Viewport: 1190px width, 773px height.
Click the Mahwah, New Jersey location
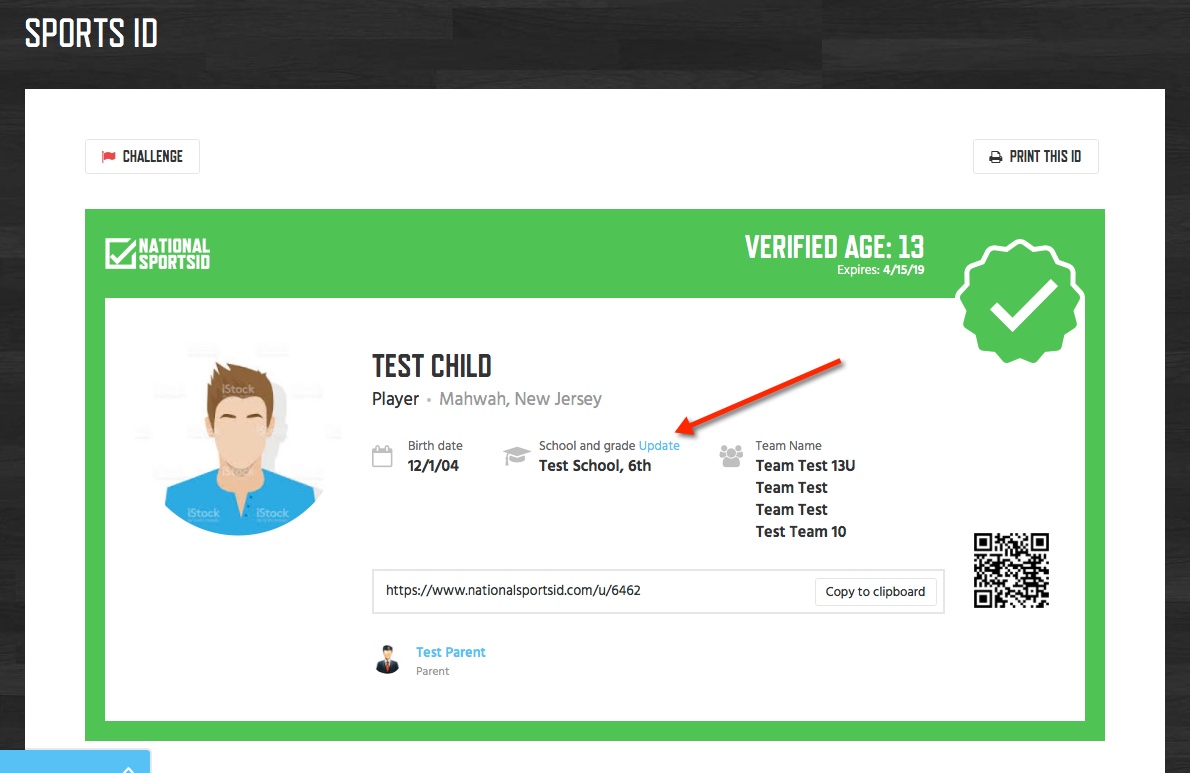[x=521, y=399]
